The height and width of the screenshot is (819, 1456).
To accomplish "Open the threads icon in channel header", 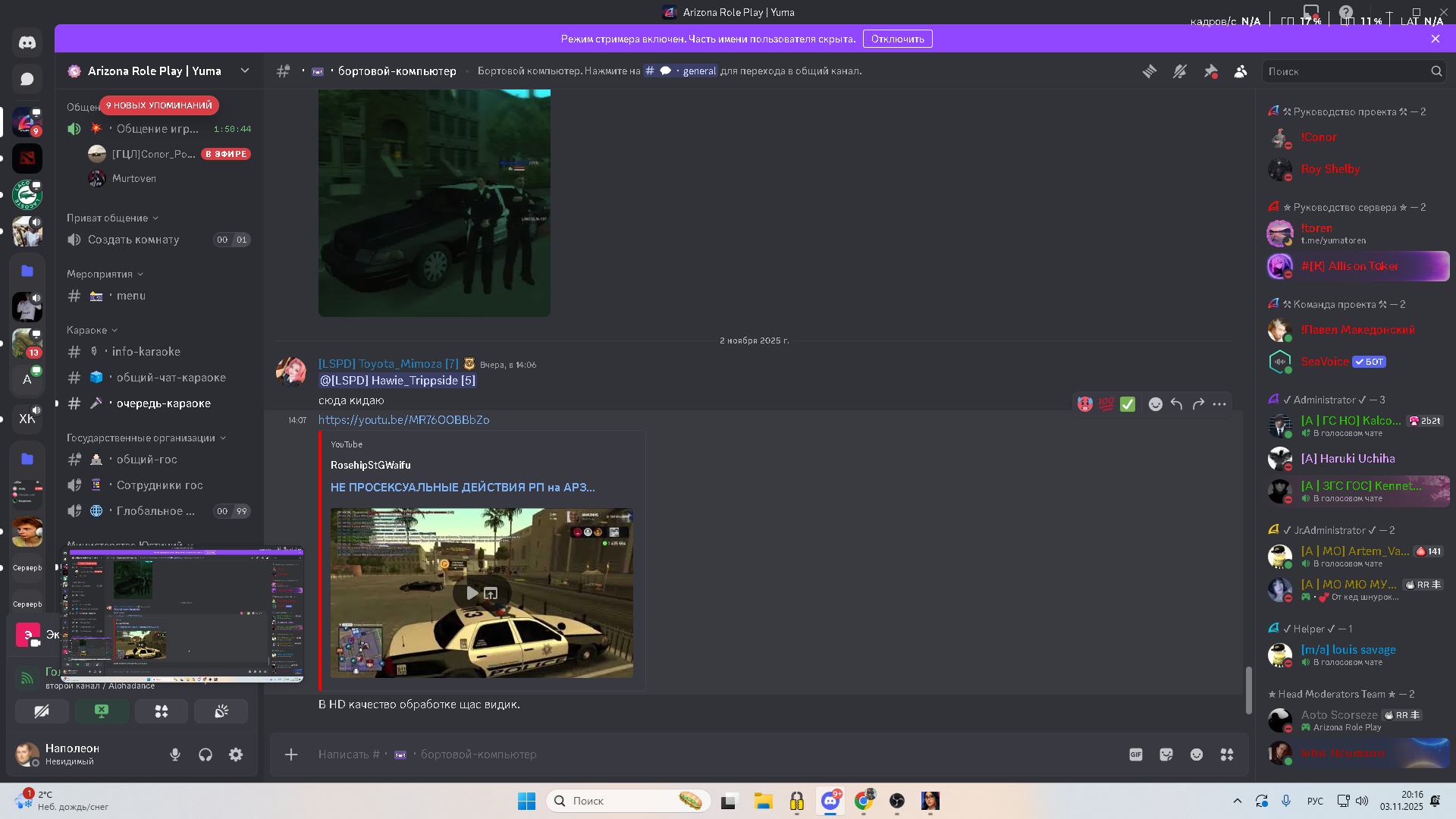I will point(1150,71).
